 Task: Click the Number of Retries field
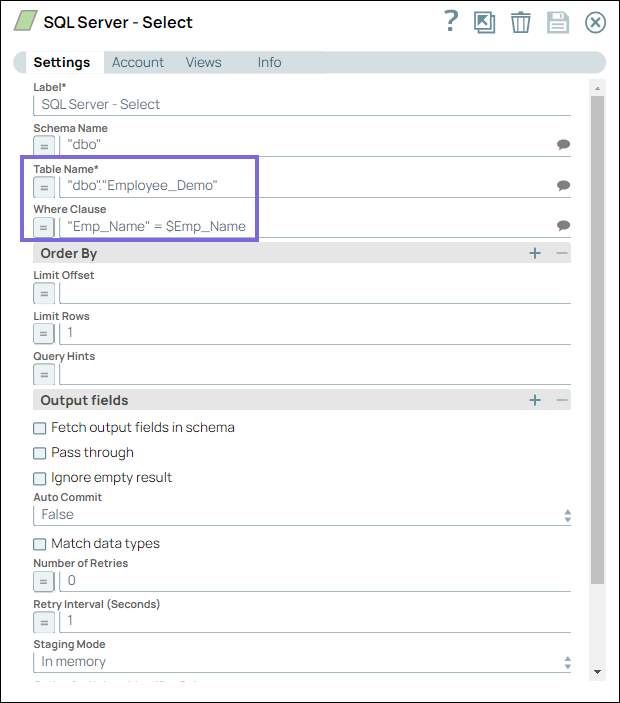point(315,581)
